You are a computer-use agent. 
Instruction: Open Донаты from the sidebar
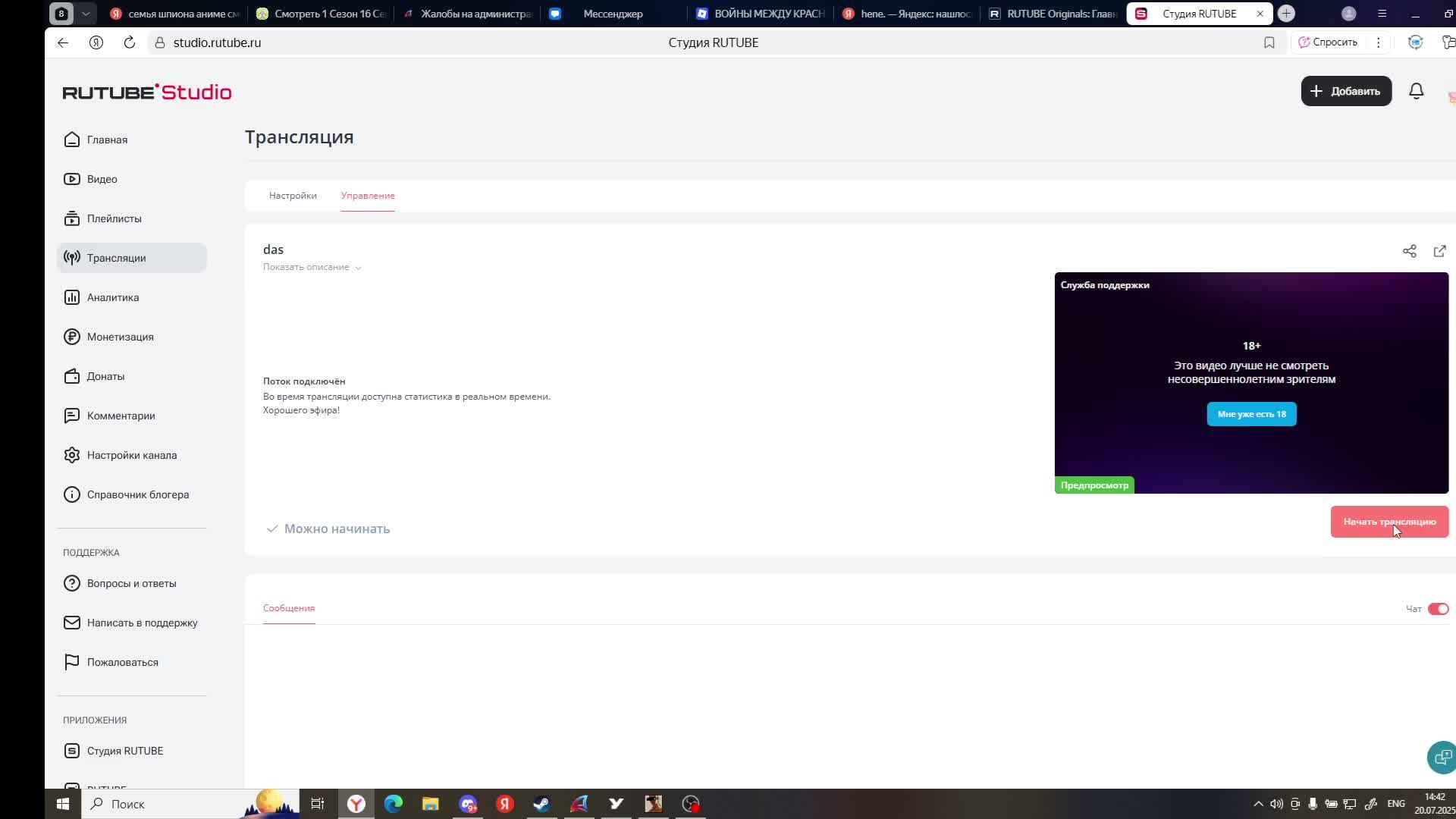click(x=105, y=376)
